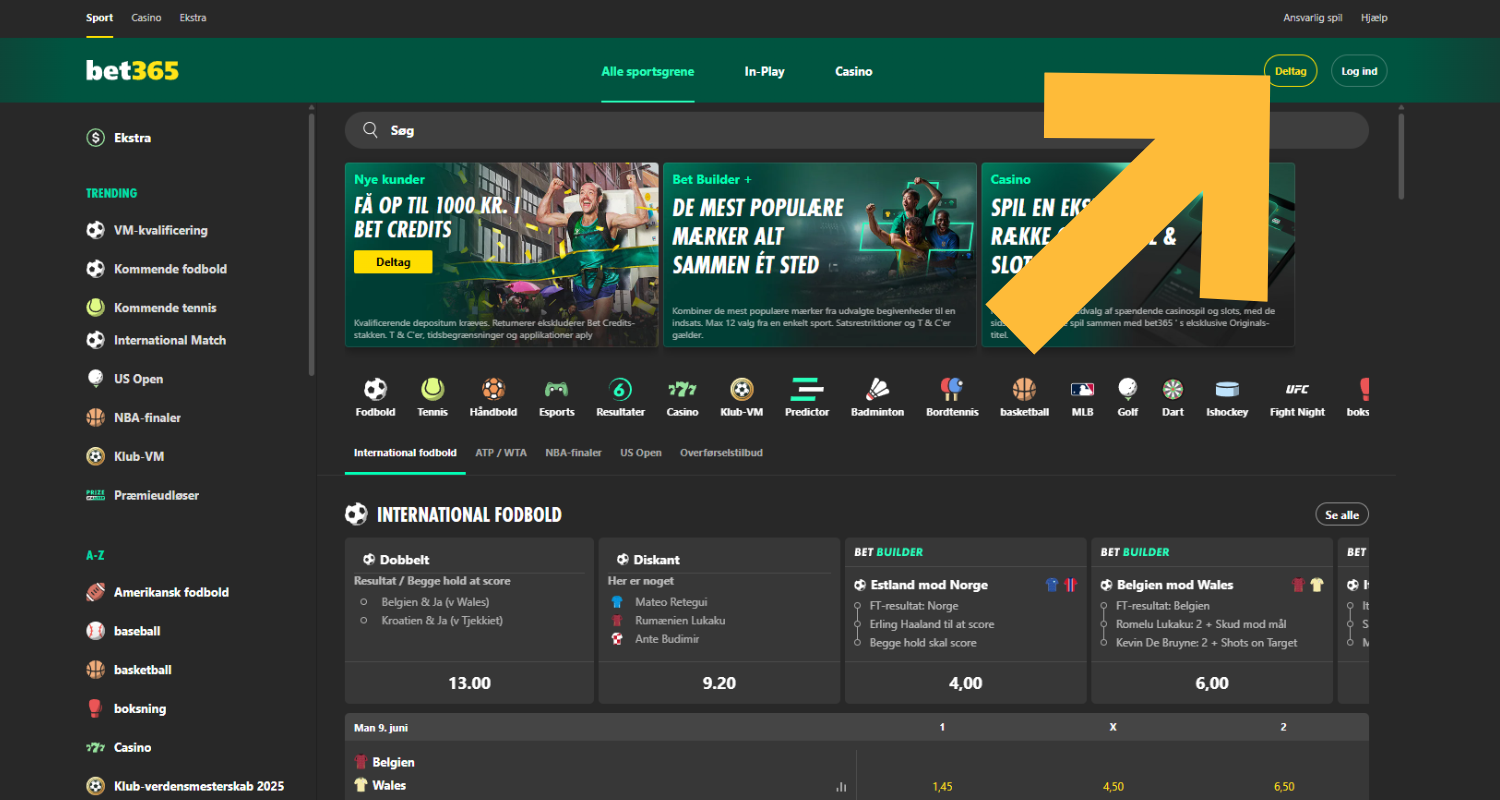The height and width of the screenshot is (800, 1500).
Task: Open Præmieudløser in the sidebar
Action: click(x=142, y=496)
